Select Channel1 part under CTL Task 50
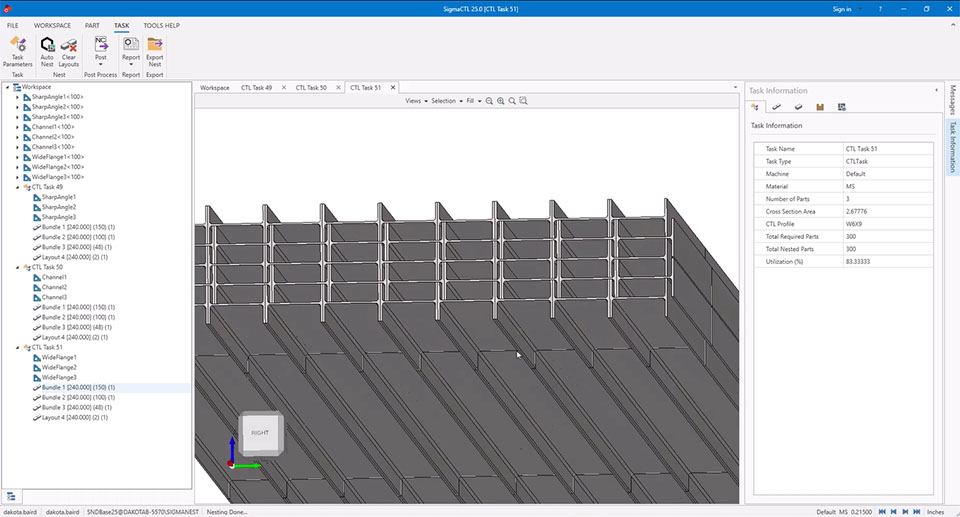 point(54,277)
